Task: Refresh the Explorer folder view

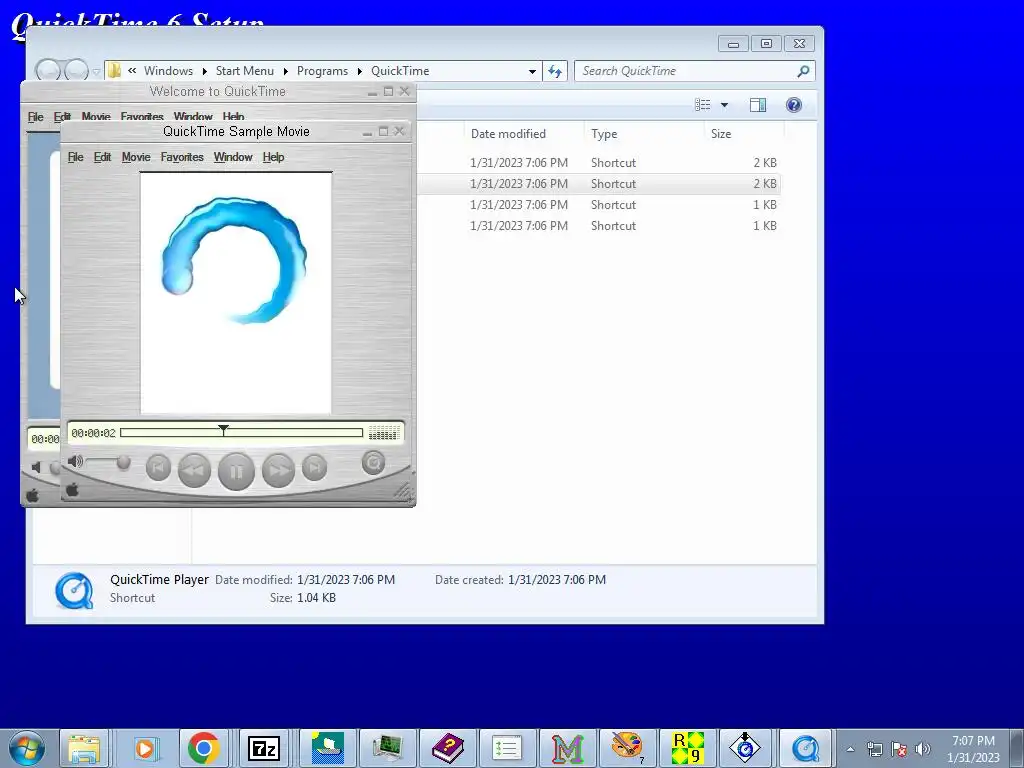Action: click(555, 71)
